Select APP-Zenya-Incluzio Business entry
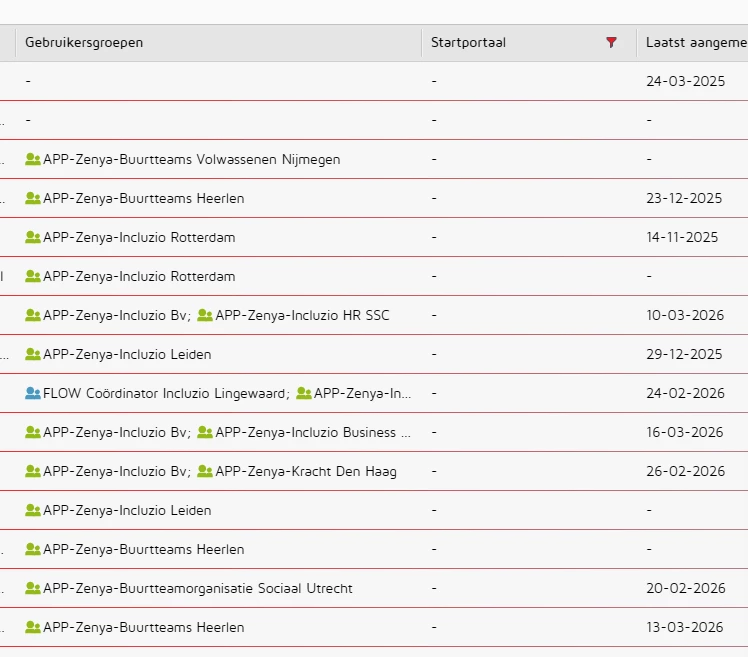Image resolution: width=748 pixels, height=657 pixels. (313, 432)
